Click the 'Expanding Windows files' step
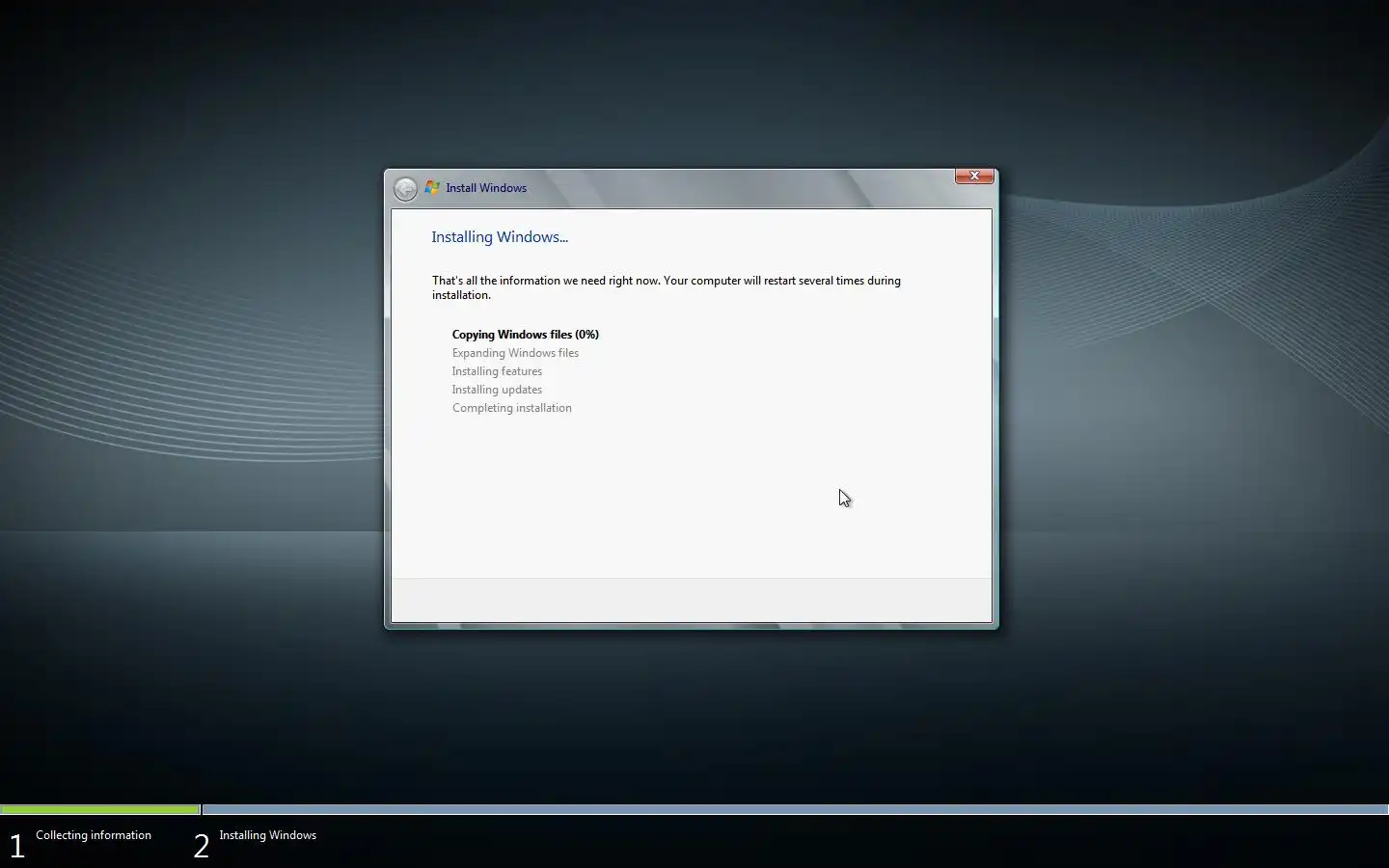Image resolution: width=1389 pixels, height=868 pixels. pos(515,353)
